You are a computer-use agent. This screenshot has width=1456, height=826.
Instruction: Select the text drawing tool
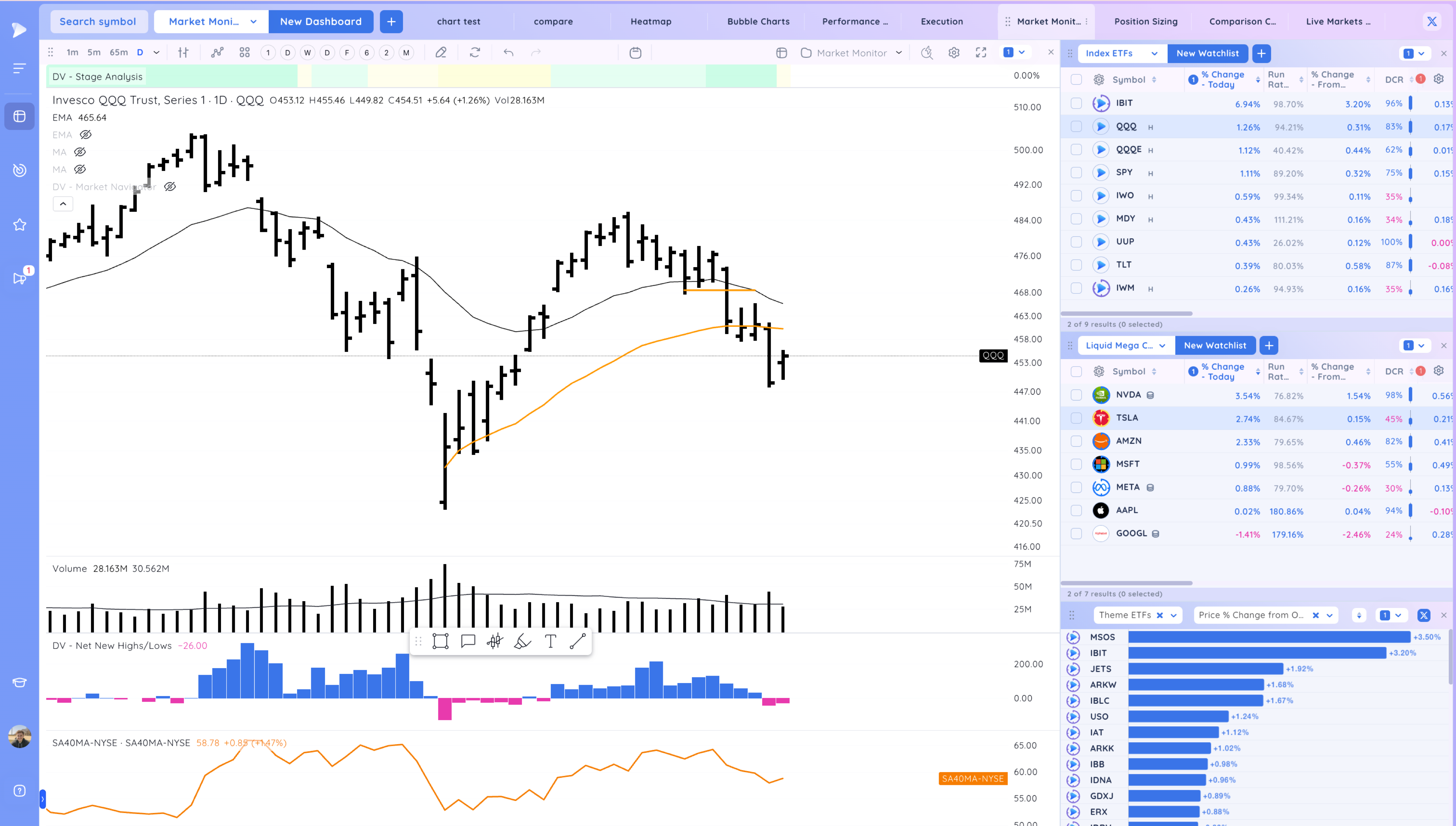[x=550, y=642]
